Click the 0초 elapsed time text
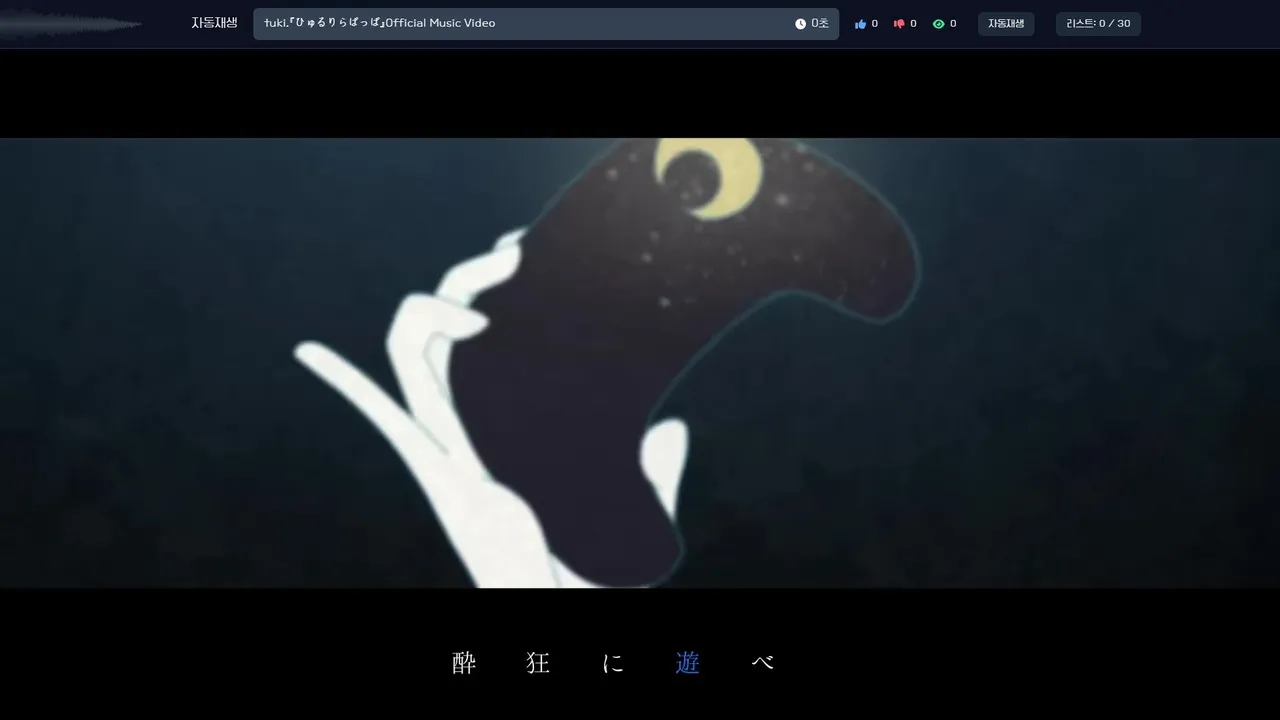 (820, 24)
